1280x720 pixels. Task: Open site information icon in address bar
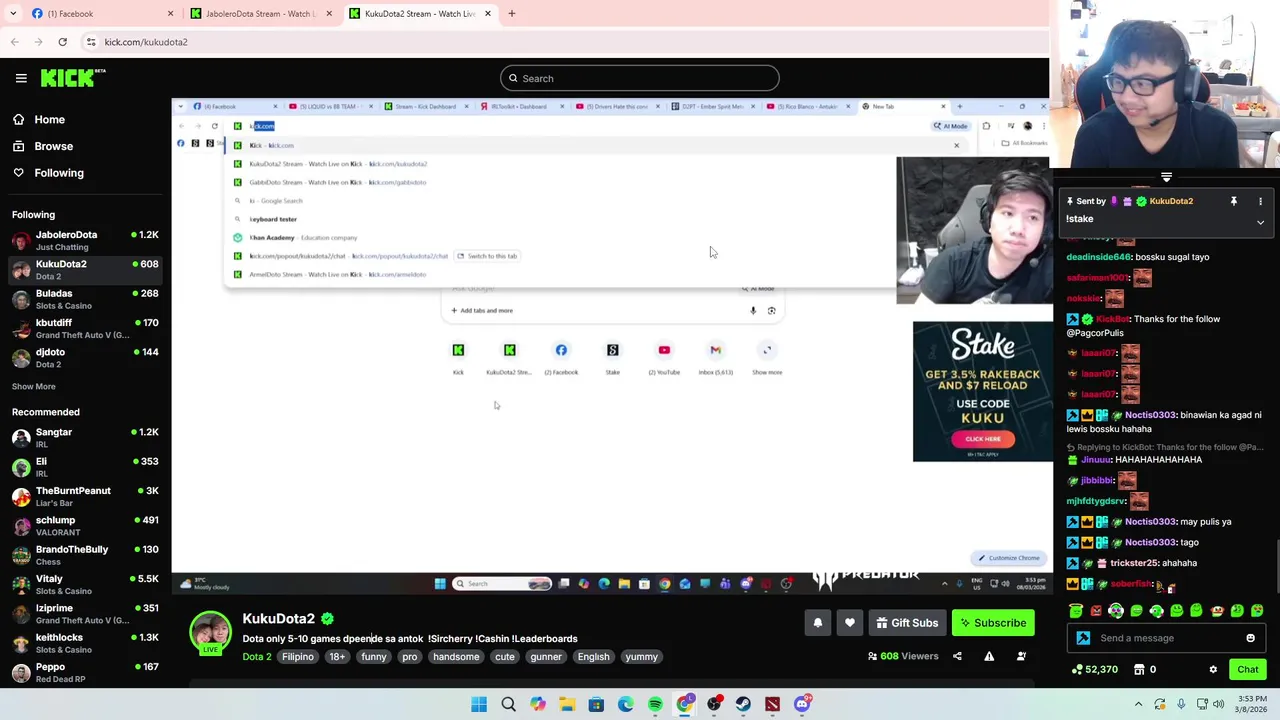point(91,42)
